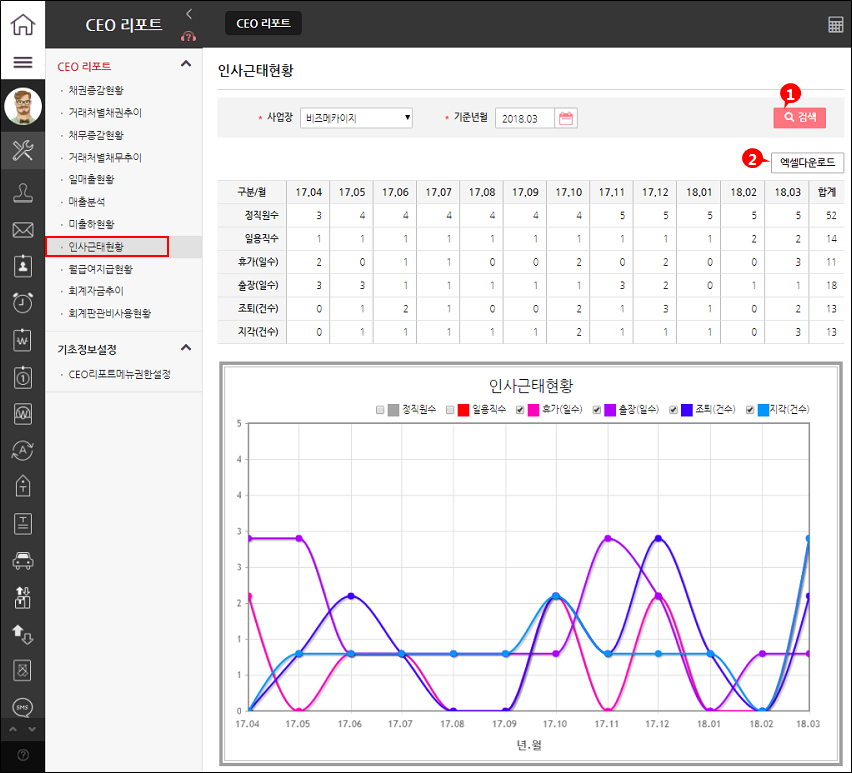Enable the 정직원수 series checkbox
The width and height of the screenshot is (852, 773).
[380, 410]
